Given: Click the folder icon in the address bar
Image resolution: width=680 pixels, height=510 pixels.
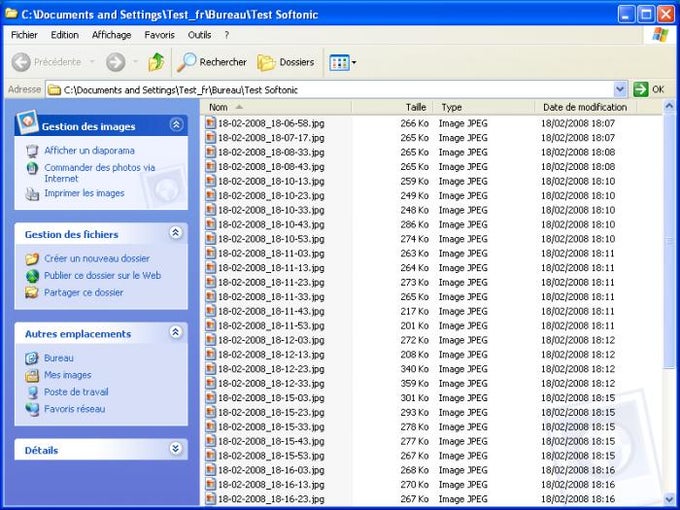Looking at the screenshot, I should click(54, 90).
